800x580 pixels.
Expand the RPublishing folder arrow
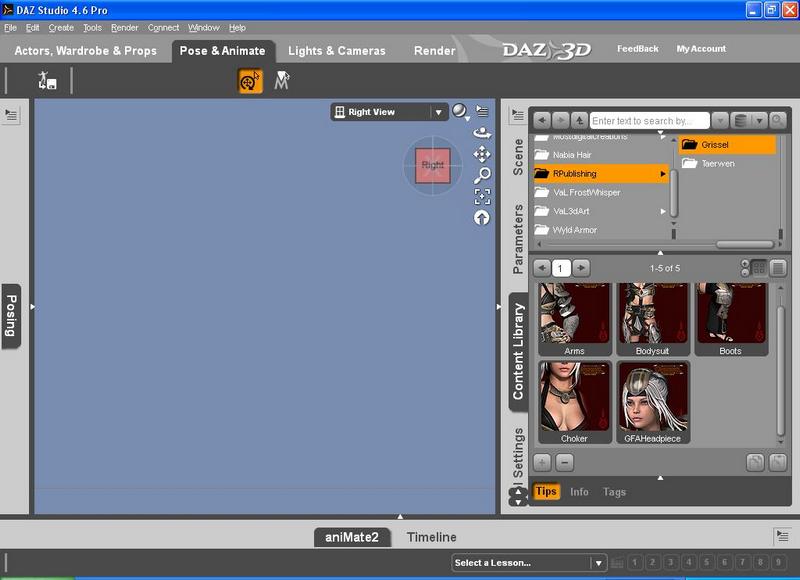663,174
